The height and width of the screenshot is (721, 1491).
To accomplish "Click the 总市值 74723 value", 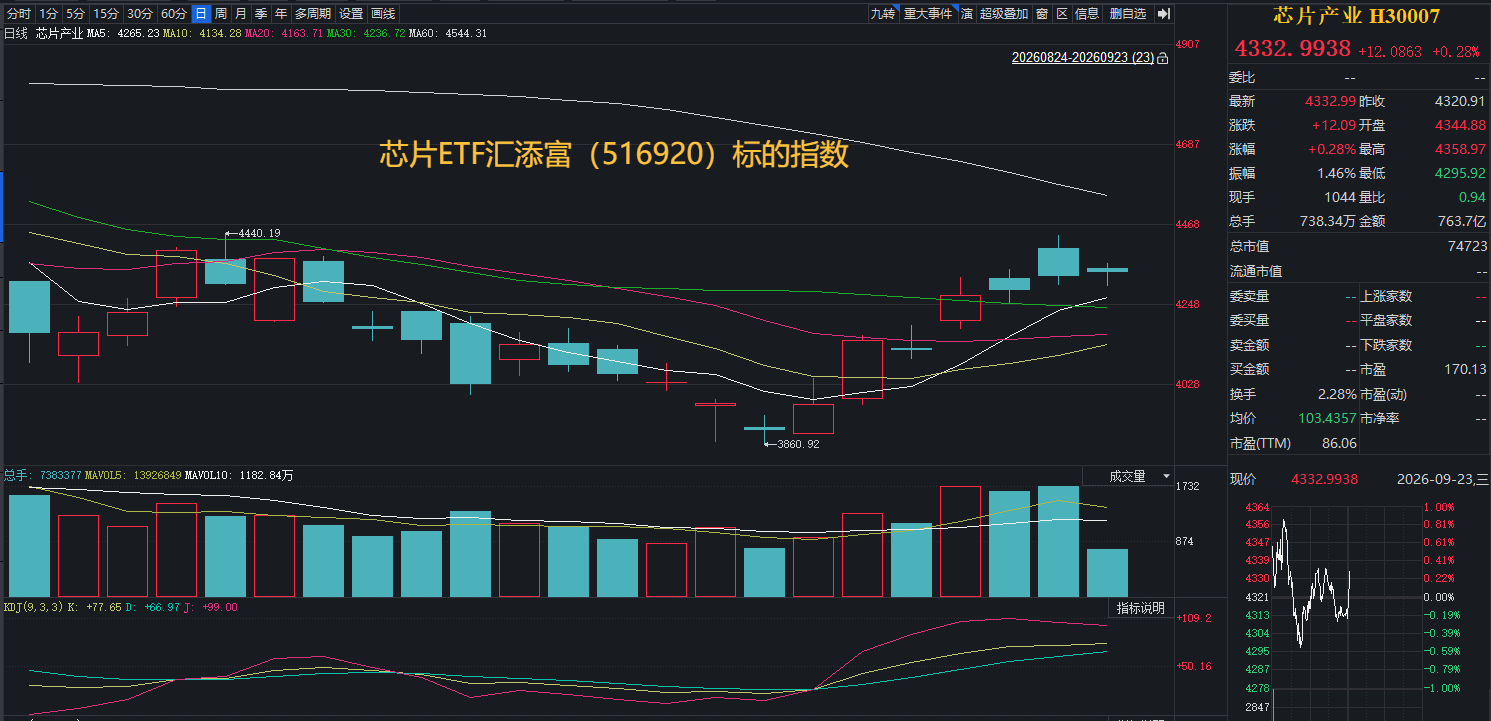I will pos(1466,246).
